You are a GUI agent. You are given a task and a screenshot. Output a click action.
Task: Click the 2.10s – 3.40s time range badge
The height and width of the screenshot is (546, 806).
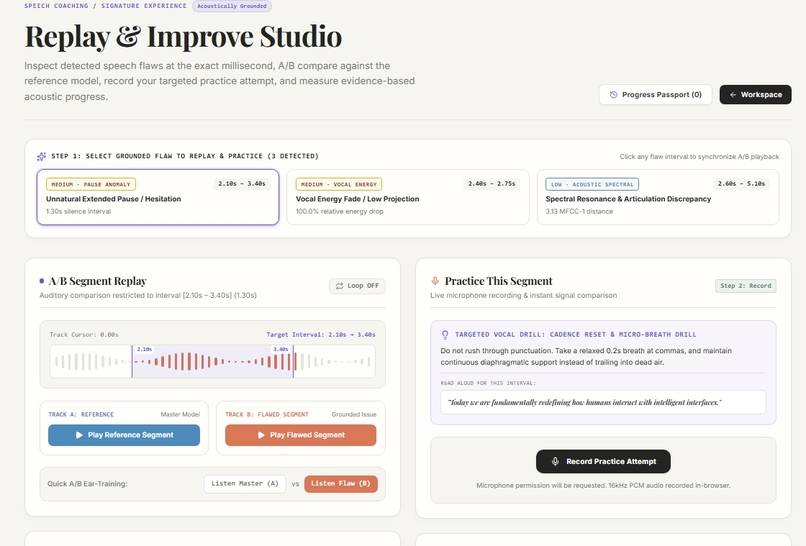(242, 184)
